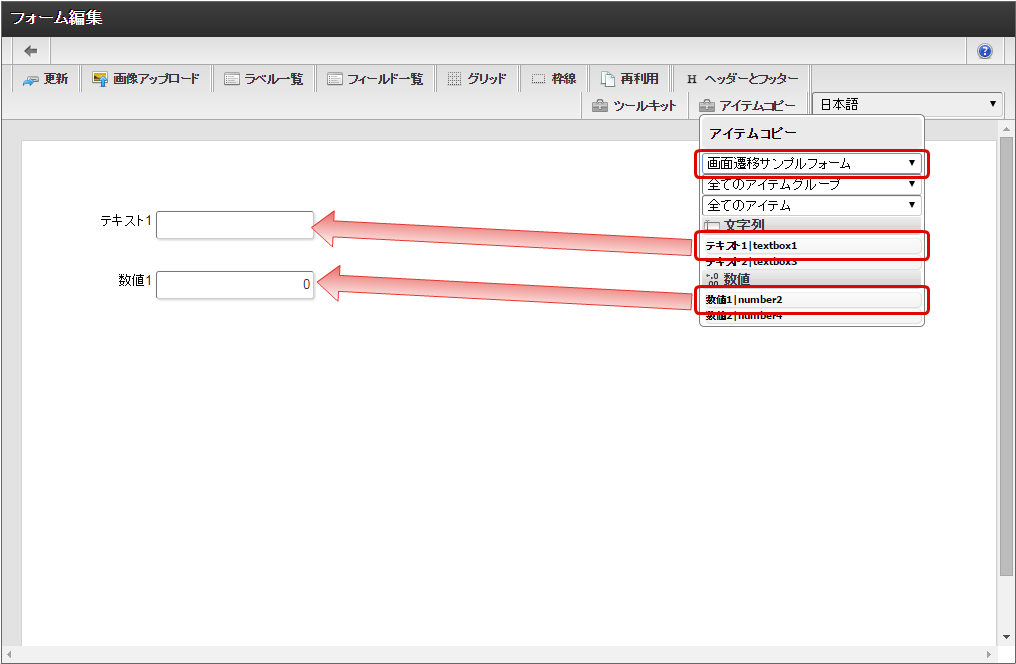Click the テキスト1 label on canvas
1016x664 pixels.
(126, 220)
